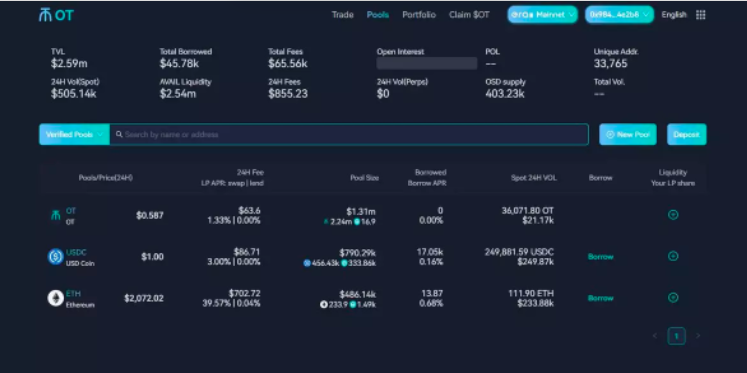Screen dimensions: 747x373
Task: Focus the search by name or address field
Action: pyautogui.click(x=349, y=134)
